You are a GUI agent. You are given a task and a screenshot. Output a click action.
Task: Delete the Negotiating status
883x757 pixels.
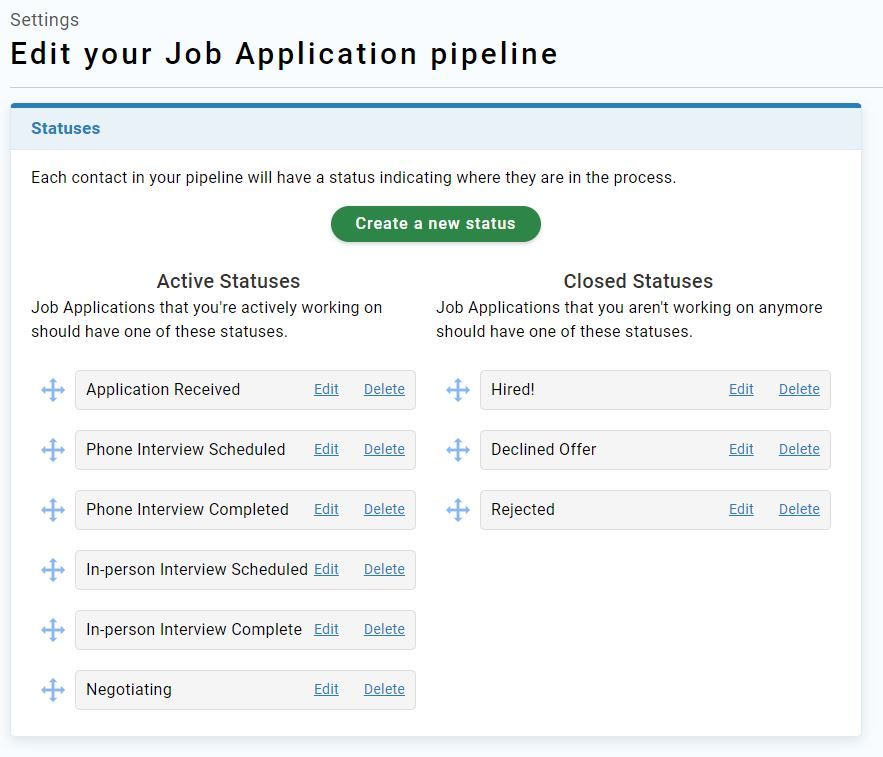tap(384, 689)
